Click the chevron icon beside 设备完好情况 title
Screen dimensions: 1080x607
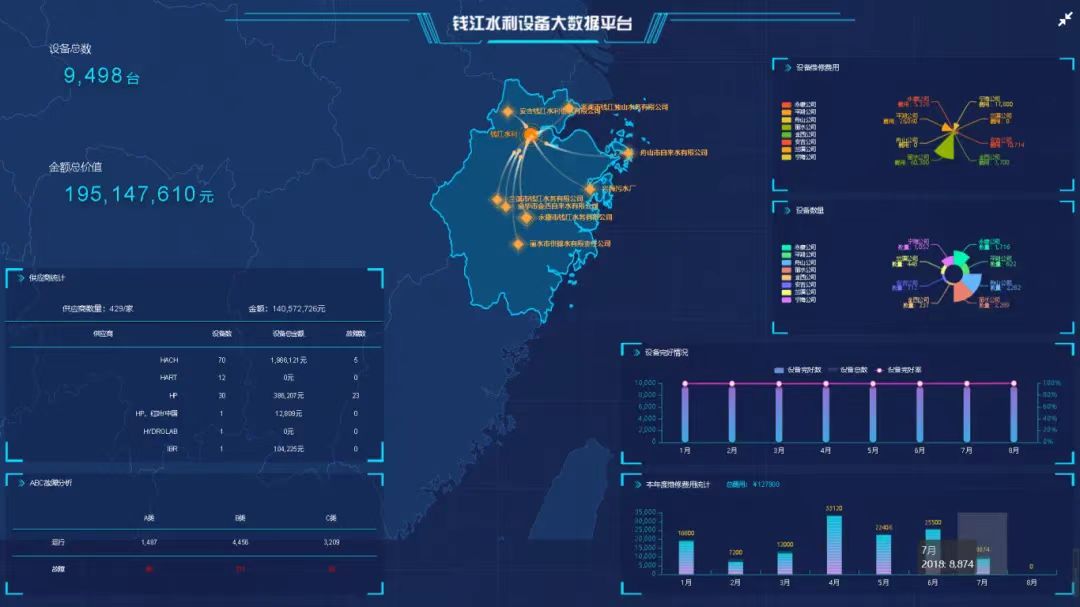point(636,352)
